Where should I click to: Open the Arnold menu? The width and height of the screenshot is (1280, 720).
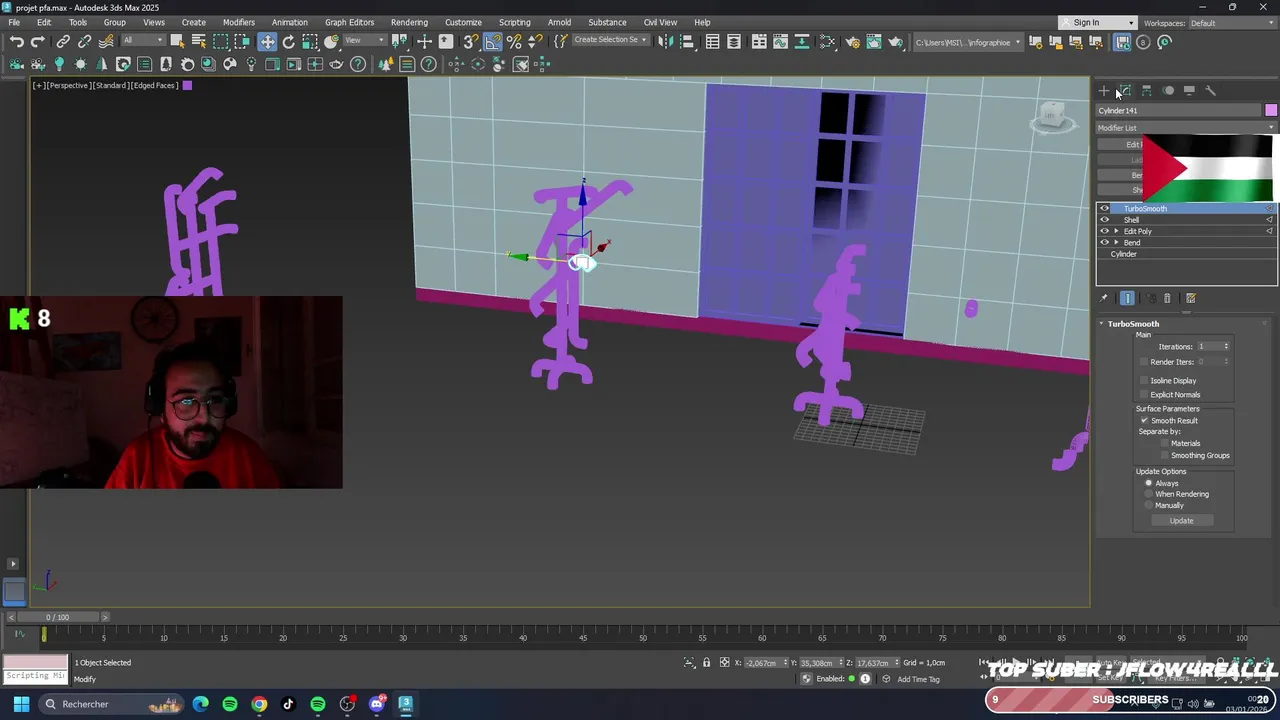point(559,22)
